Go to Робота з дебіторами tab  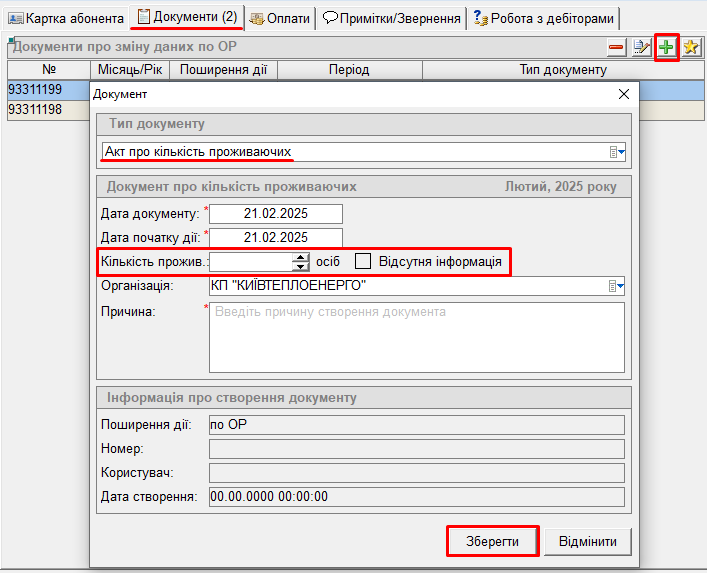tap(544, 18)
